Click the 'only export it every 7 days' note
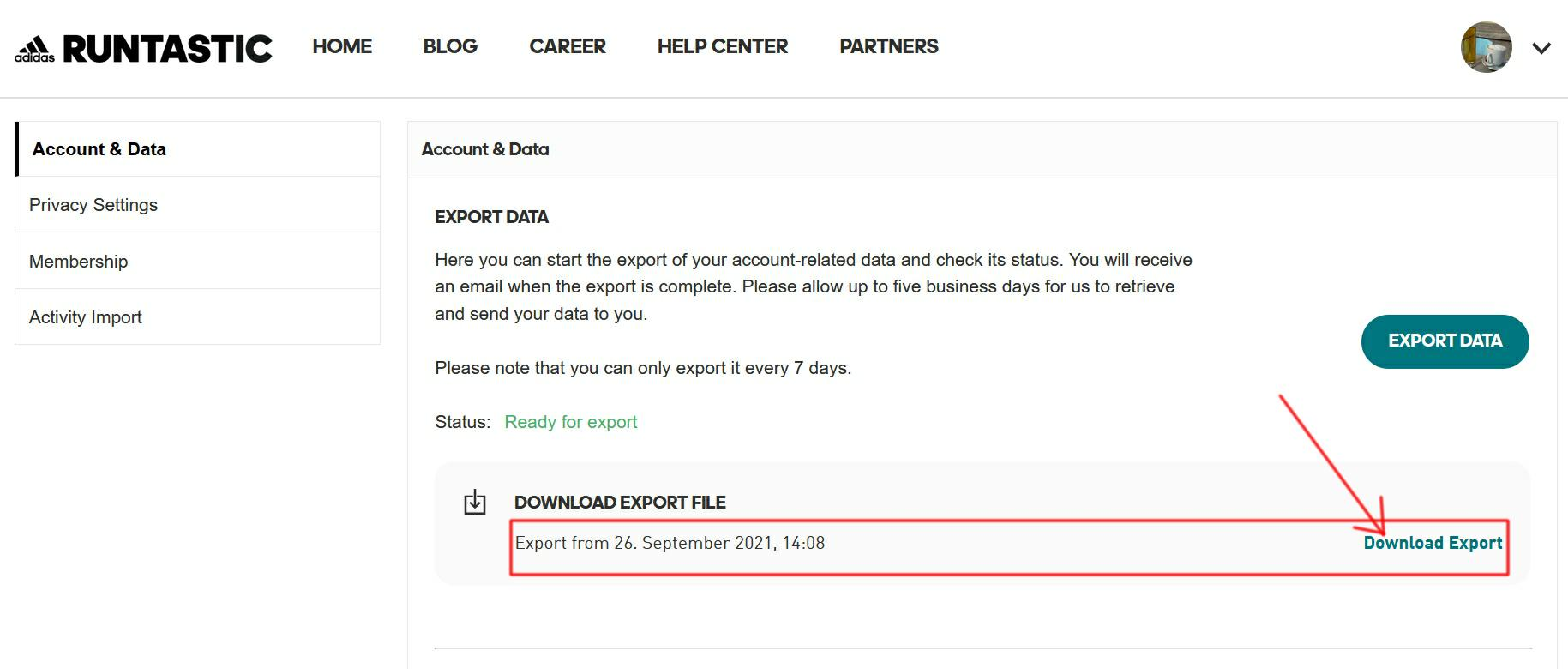1568x669 pixels. pos(643,368)
